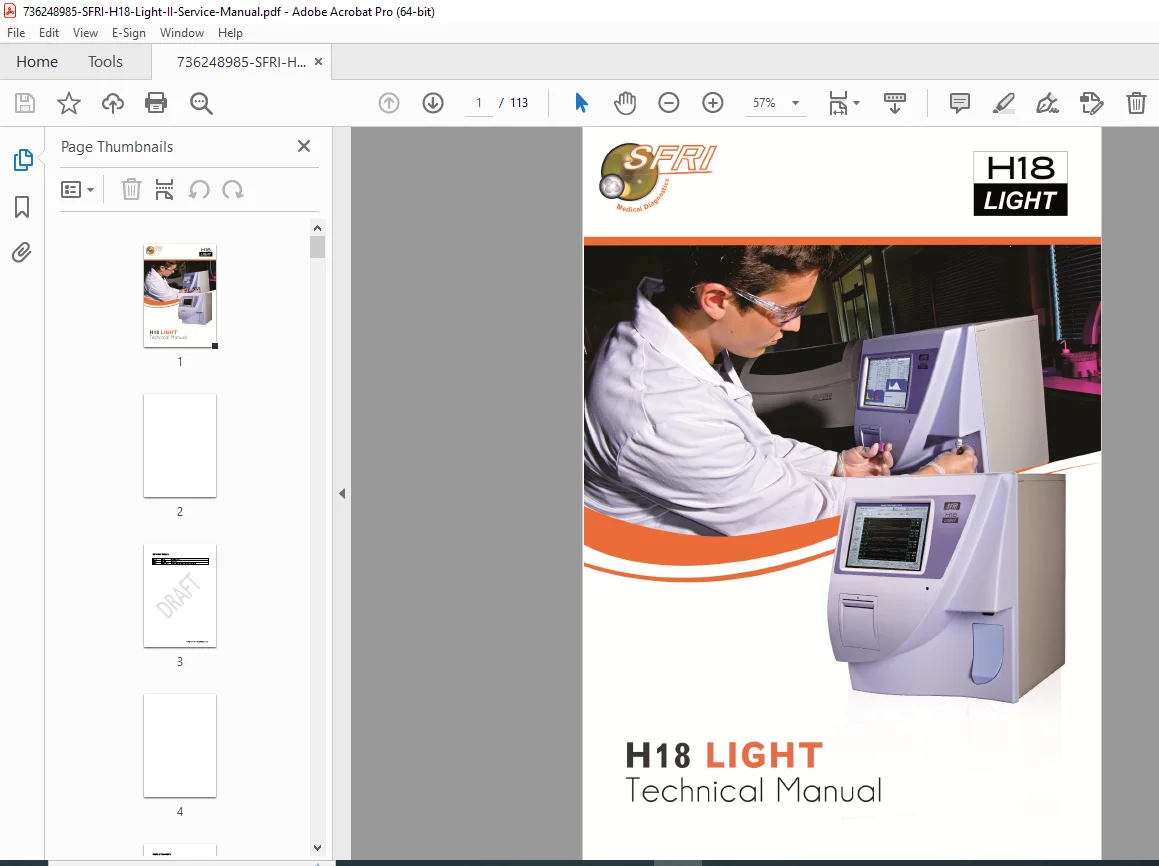Viewport: 1159px width, 866px height.
Task: Click the fit page scrolling icon
Action: tap(838, 103)
